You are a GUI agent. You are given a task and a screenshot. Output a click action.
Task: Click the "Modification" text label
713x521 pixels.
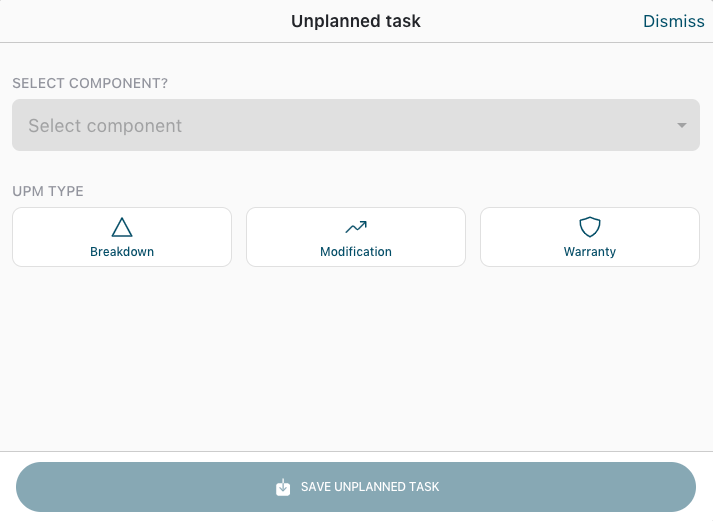pos(356,252)
